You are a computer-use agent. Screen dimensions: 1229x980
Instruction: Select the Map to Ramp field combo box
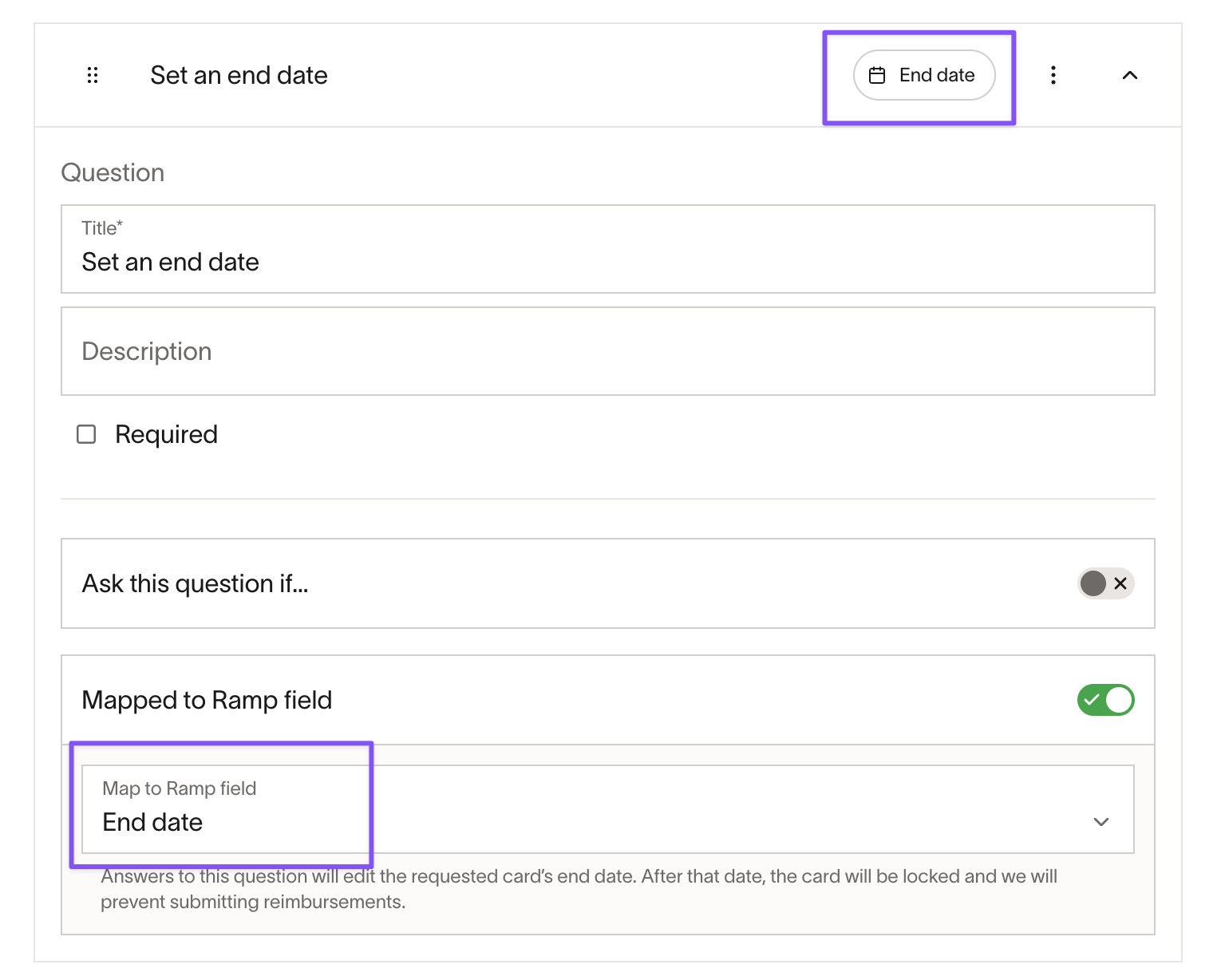coord(608,809)
